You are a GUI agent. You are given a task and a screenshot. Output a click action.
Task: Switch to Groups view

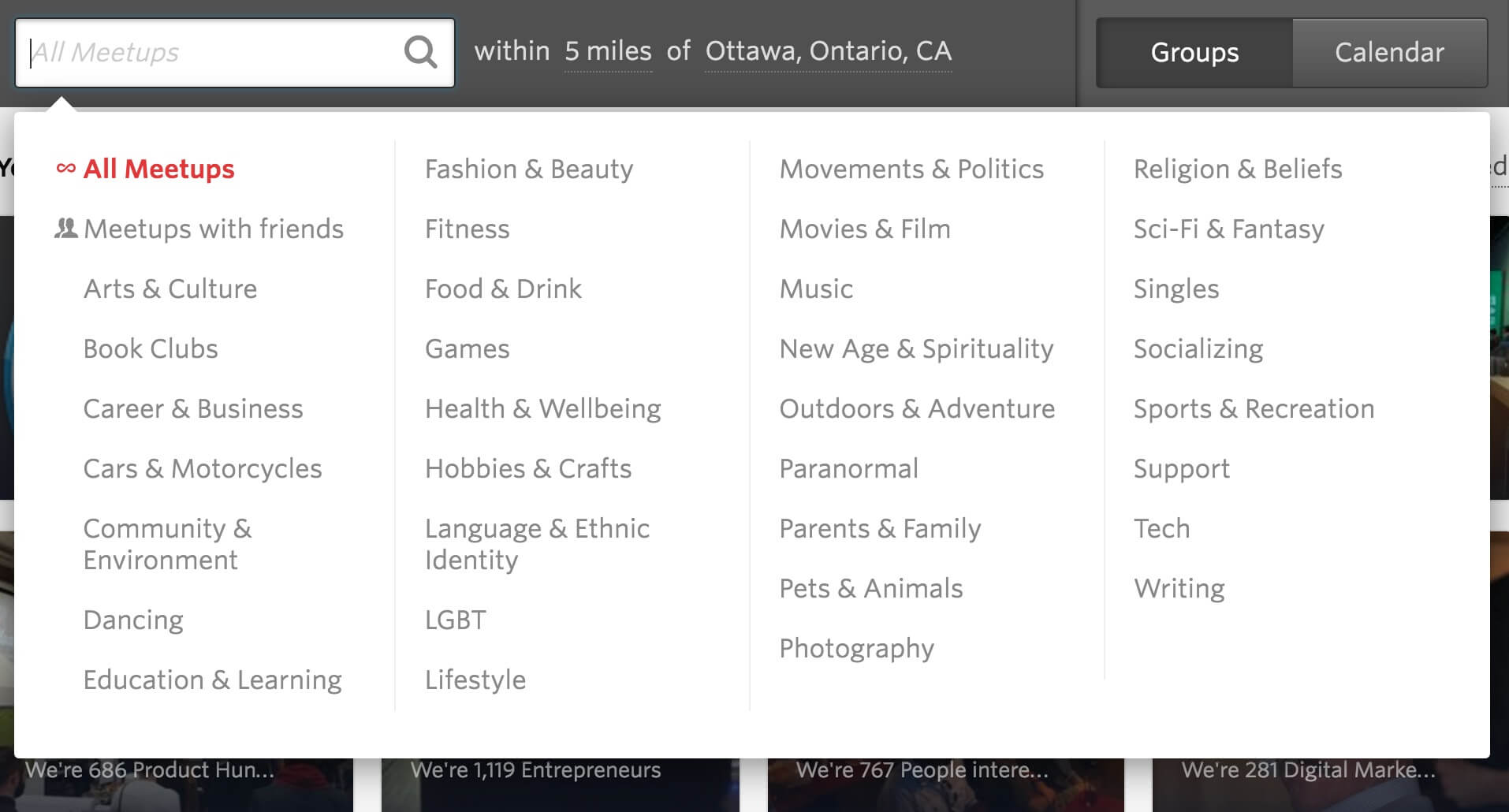pos(1194,53)
